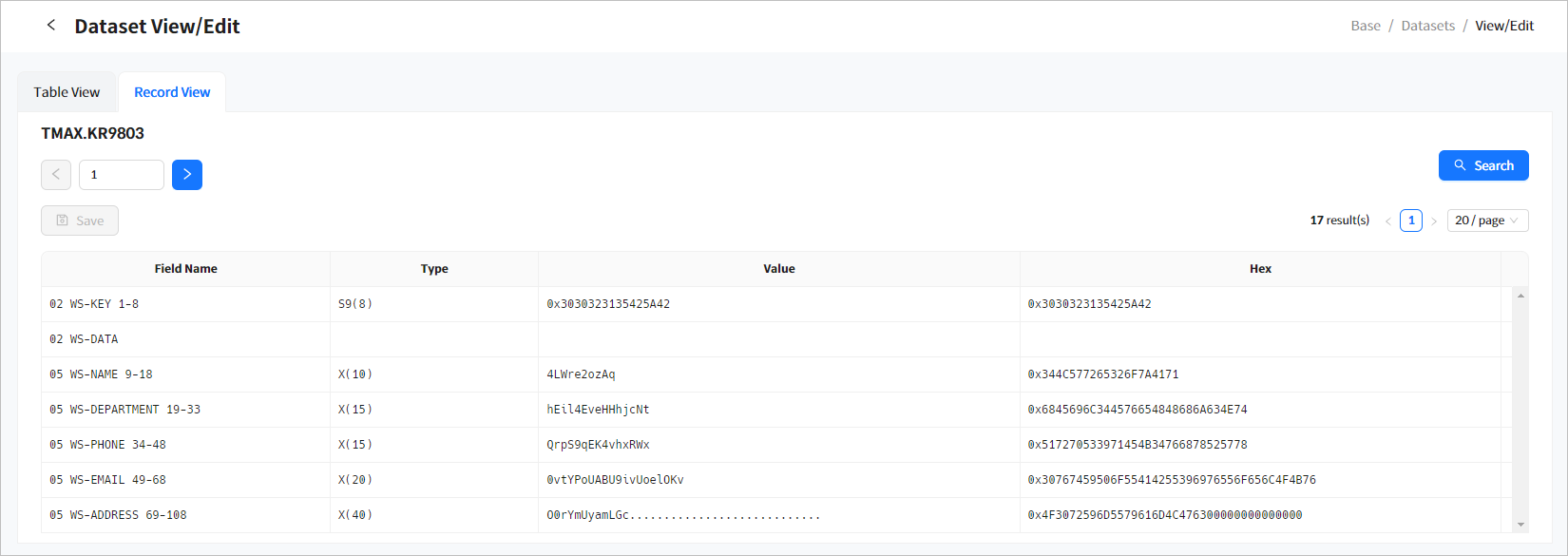Select page 1 in pagination
The height and width of the screenshot is (556, 1568).
[x=1411, y=220]
